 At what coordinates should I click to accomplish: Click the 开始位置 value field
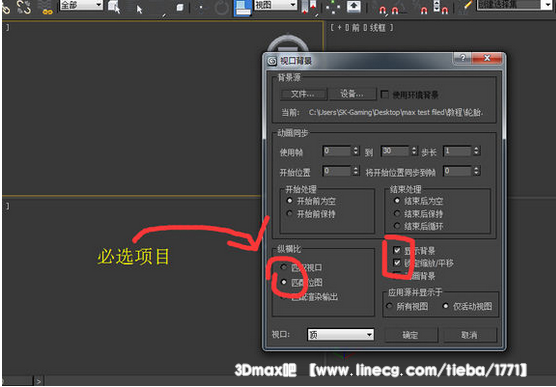(337, 171)
